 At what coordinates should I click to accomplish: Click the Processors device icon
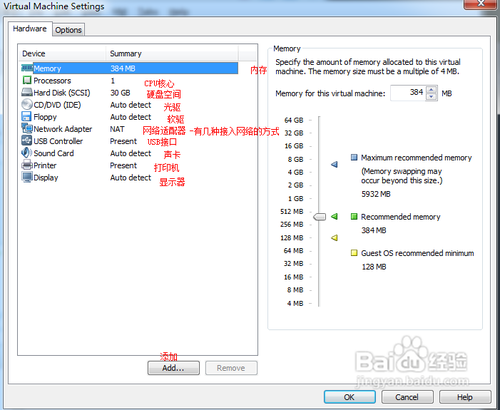pos(27,80)
